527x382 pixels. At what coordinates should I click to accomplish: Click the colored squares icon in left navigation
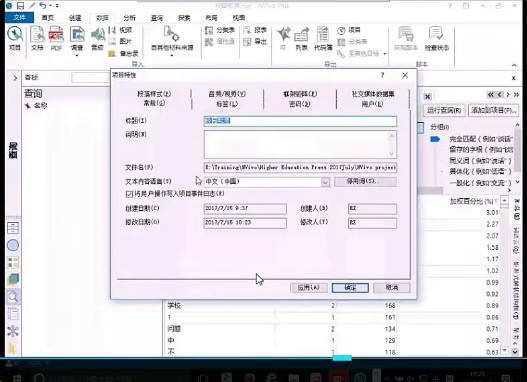[13, 262]
